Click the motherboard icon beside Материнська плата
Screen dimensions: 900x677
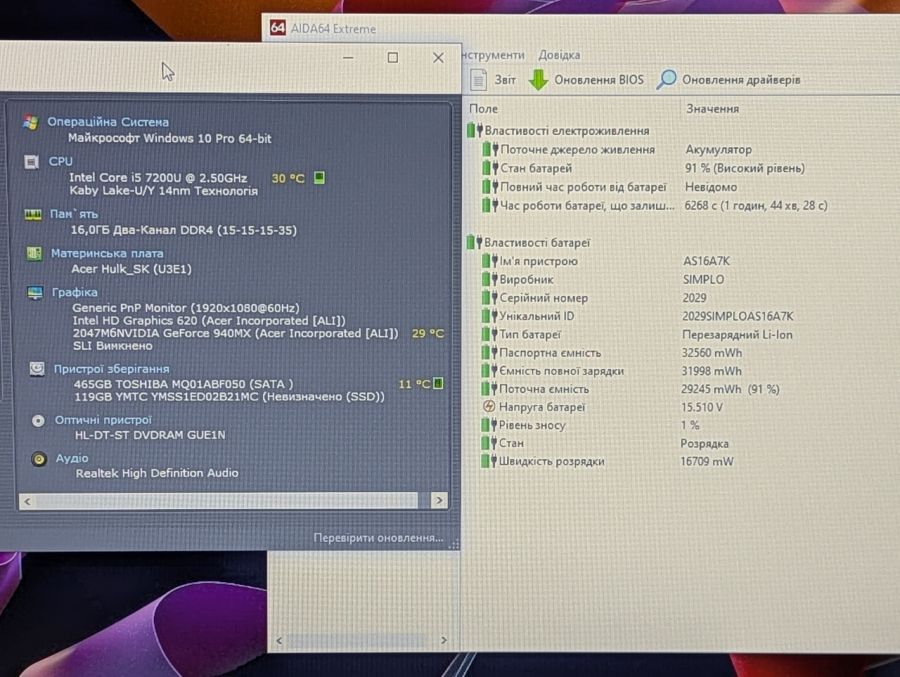34,253
